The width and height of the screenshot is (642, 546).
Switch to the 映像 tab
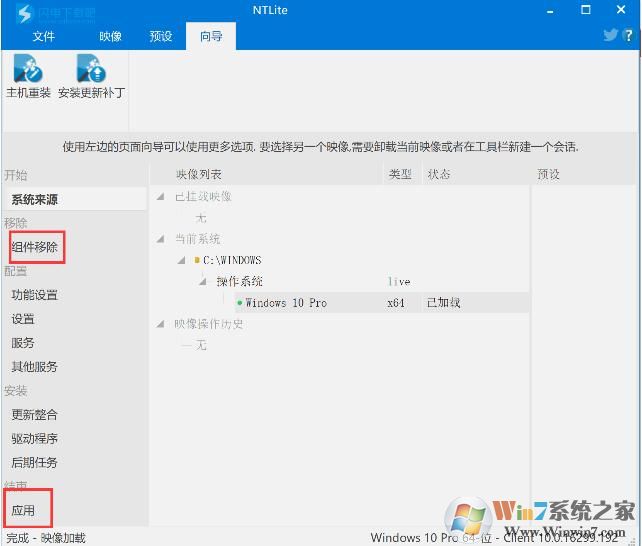pos(111,36)
